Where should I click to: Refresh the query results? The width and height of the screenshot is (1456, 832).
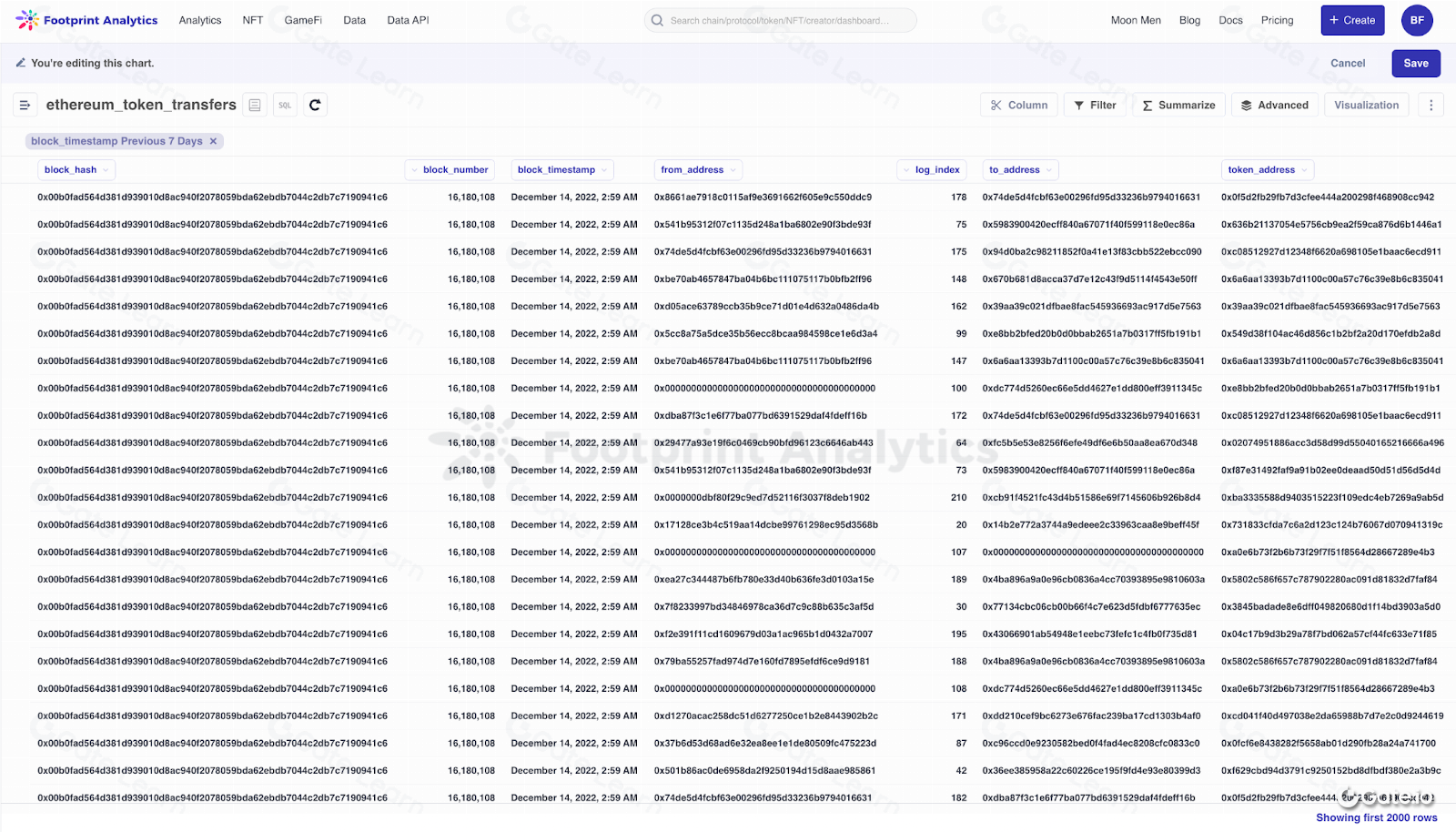pyautogui.click(x=315, y=106)
